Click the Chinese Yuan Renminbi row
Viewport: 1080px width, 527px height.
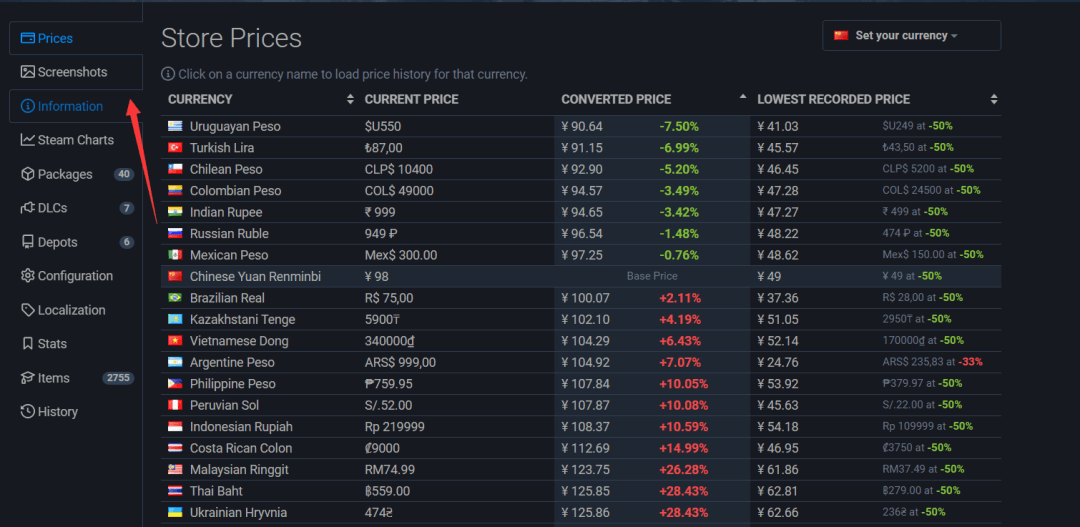[255, 276]
